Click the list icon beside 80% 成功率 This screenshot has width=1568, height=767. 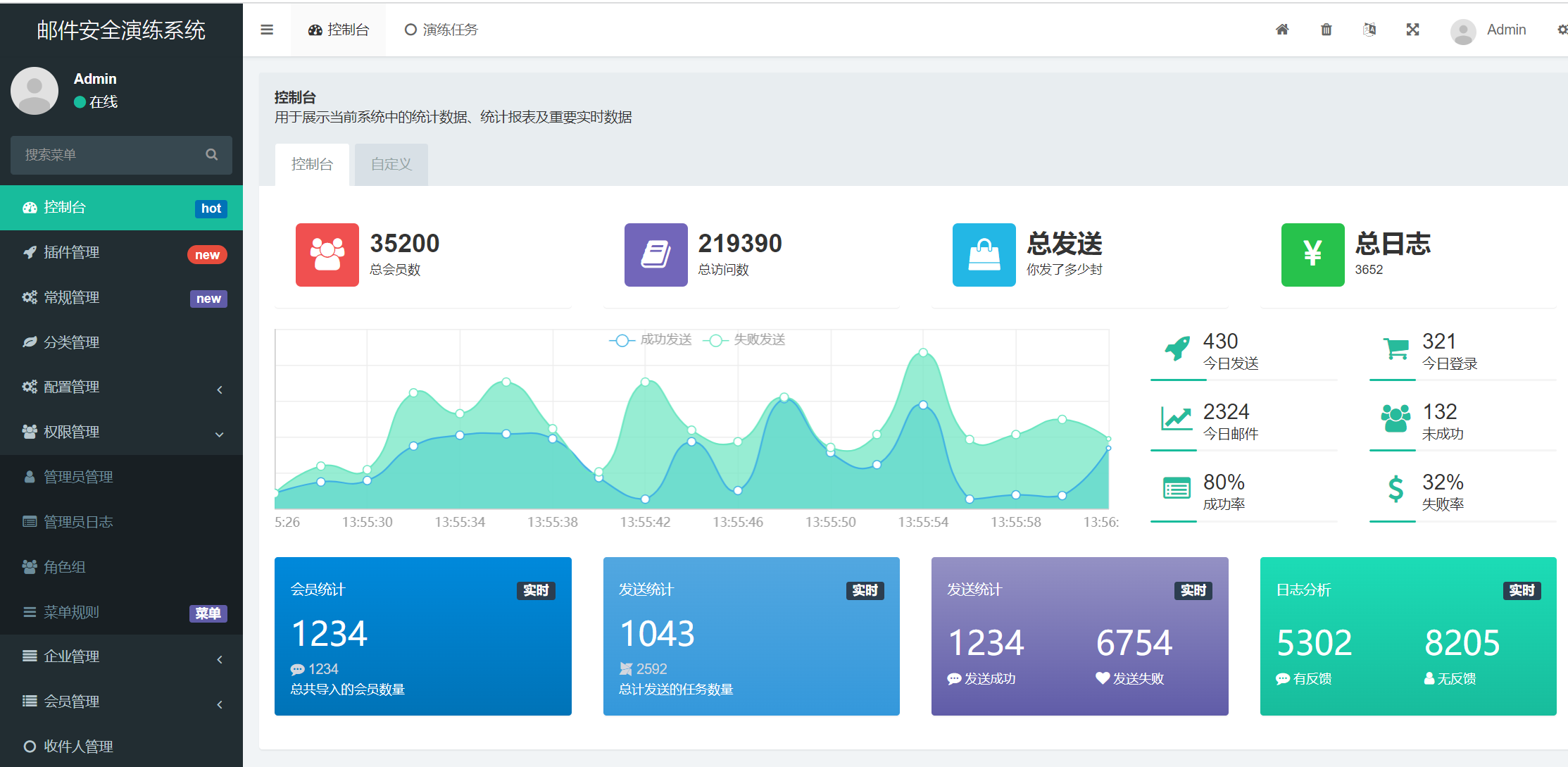[x=1177, y=488]
